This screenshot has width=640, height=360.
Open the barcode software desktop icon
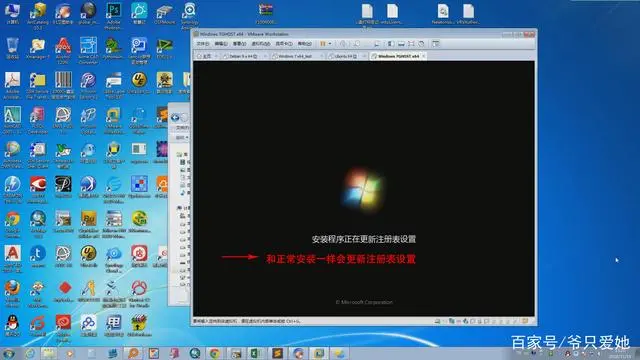(x=63, y=85)
